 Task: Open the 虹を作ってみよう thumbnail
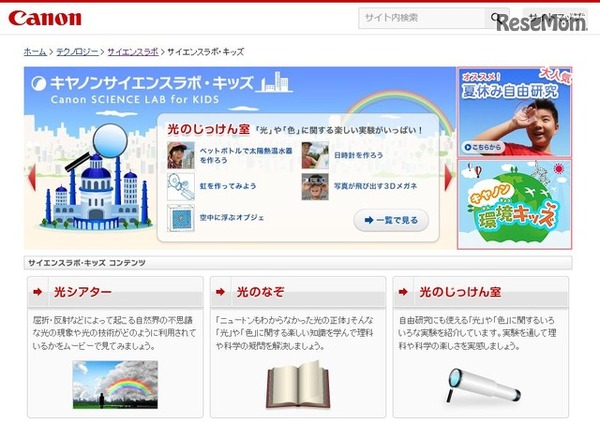pyautogui.click(x=181, y=186)
